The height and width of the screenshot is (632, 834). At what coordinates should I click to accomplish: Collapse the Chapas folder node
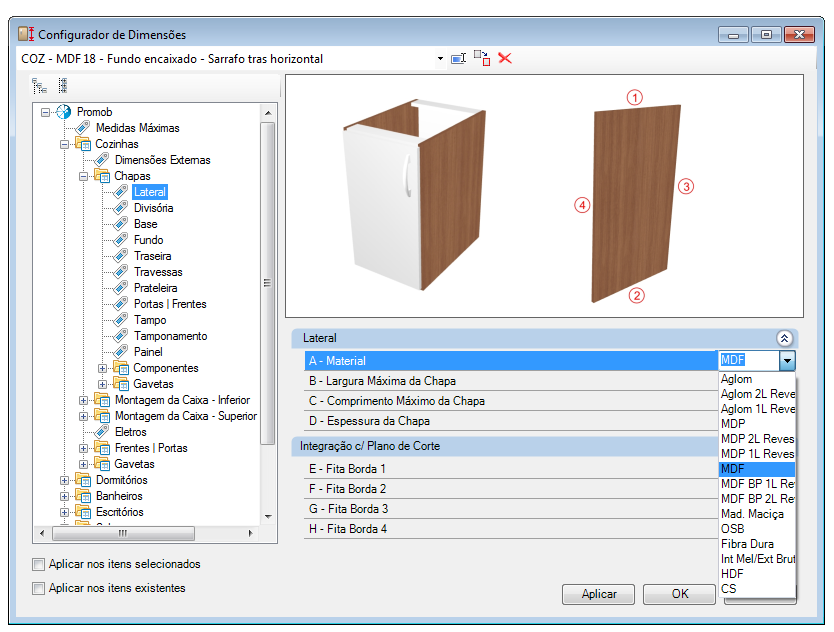[84, 176]
